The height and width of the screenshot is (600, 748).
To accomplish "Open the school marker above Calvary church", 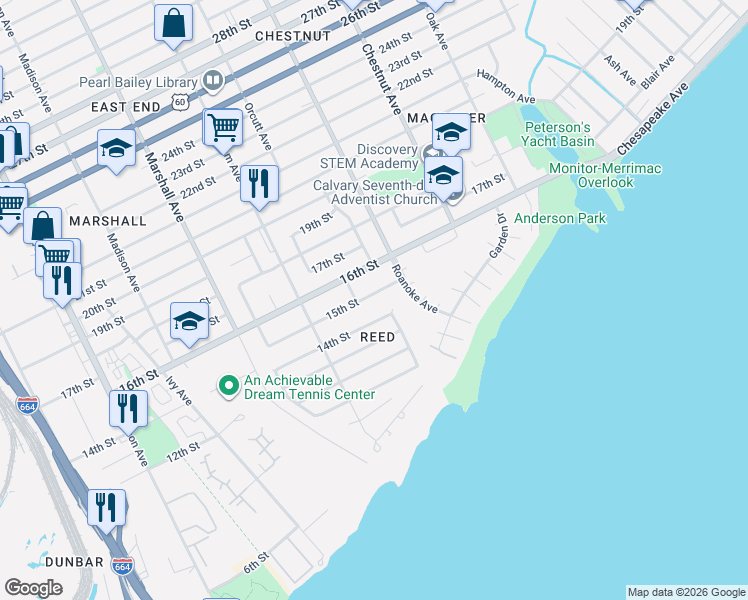I will click(x=443, y=176).
